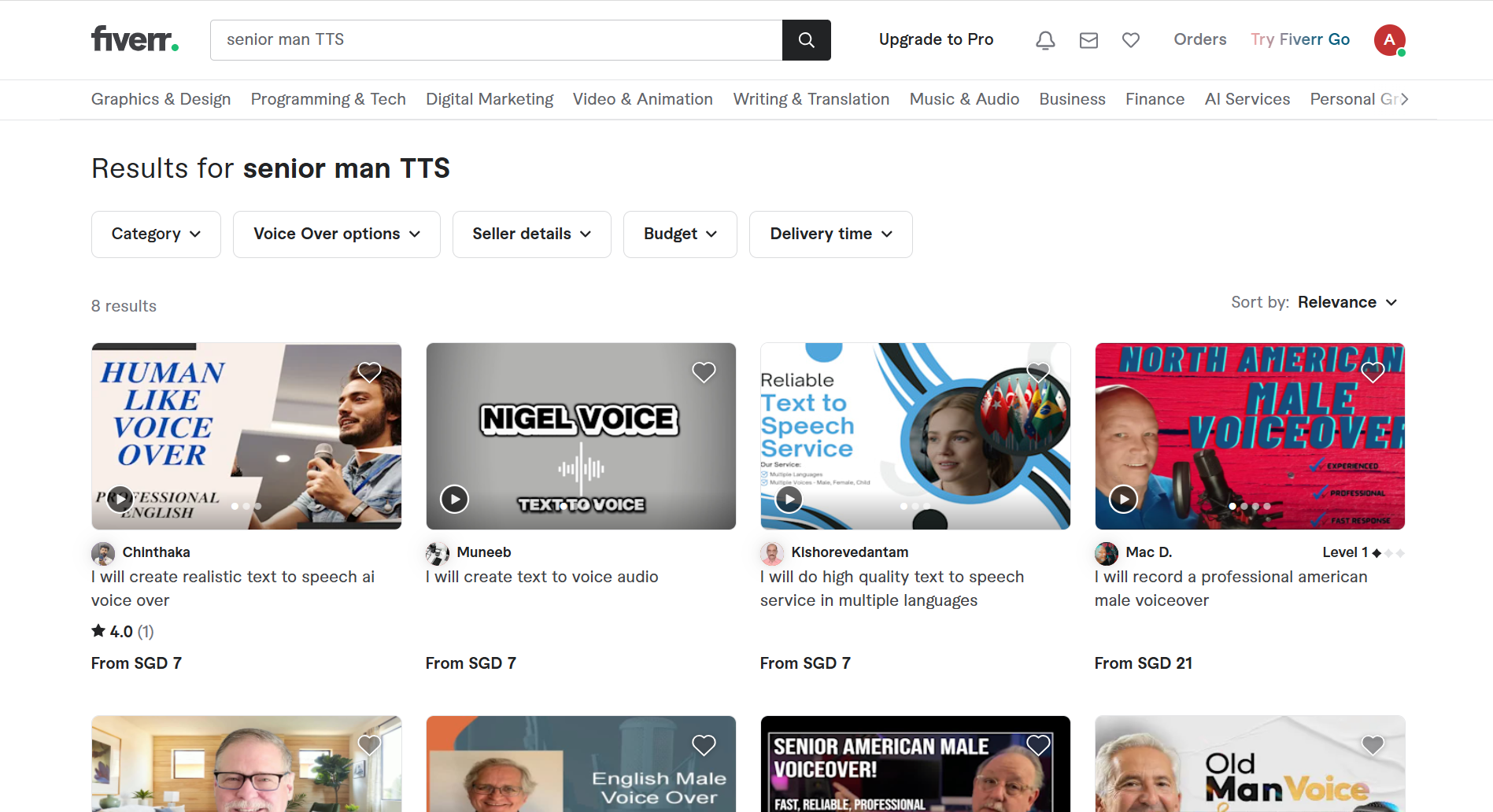Save the glasses man gig in second row
This screenshot has width=1493, height=812.
point(369,745)
